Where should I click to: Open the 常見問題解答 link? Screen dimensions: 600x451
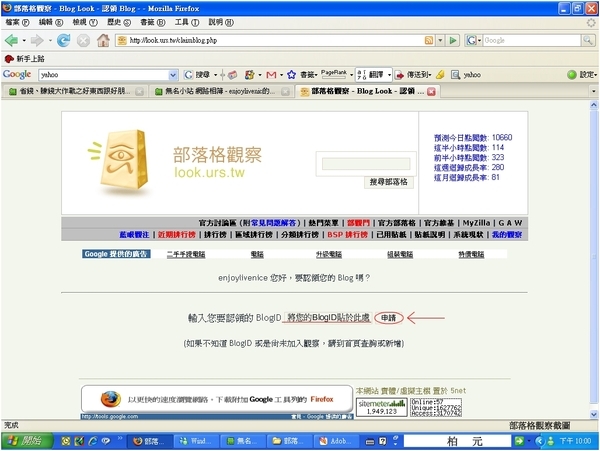(x=274, y=223)
